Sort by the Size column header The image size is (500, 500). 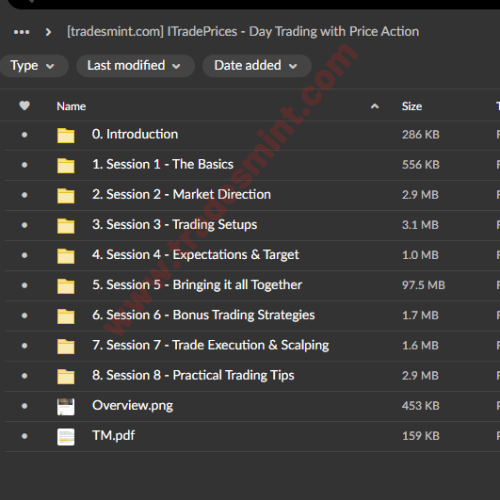[x=412, y=106]
